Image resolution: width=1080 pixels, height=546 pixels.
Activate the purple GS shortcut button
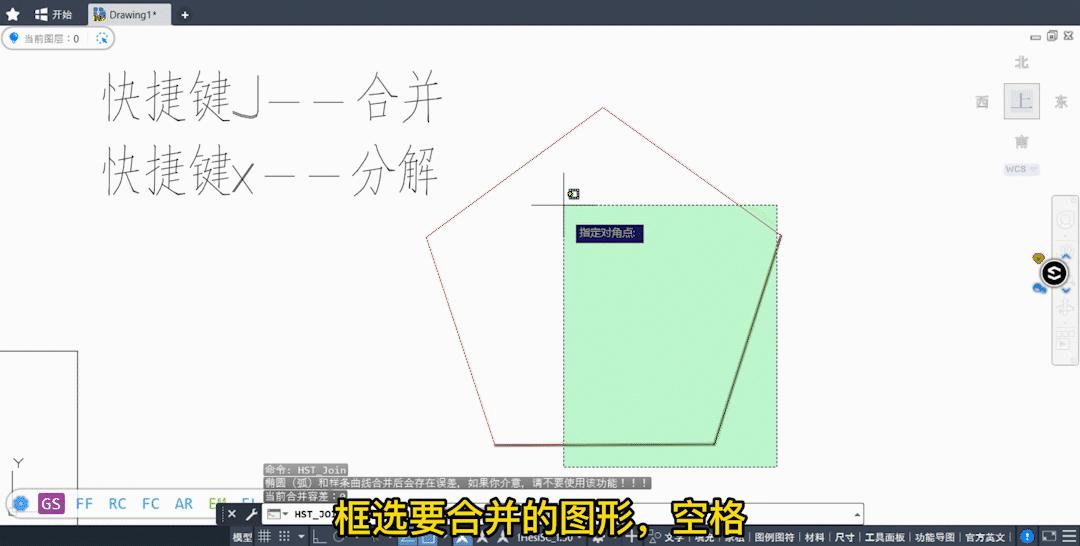pos(51,503)
